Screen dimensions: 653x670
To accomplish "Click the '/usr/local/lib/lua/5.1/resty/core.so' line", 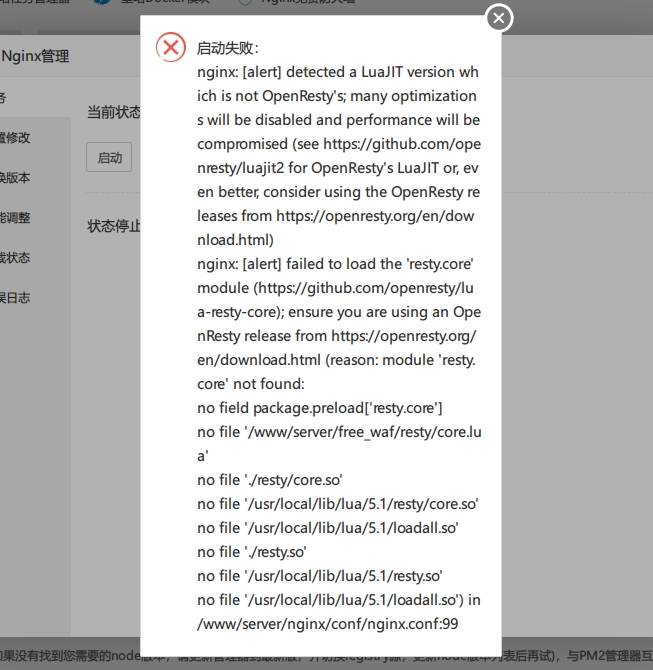I will [x=338, y=504].
